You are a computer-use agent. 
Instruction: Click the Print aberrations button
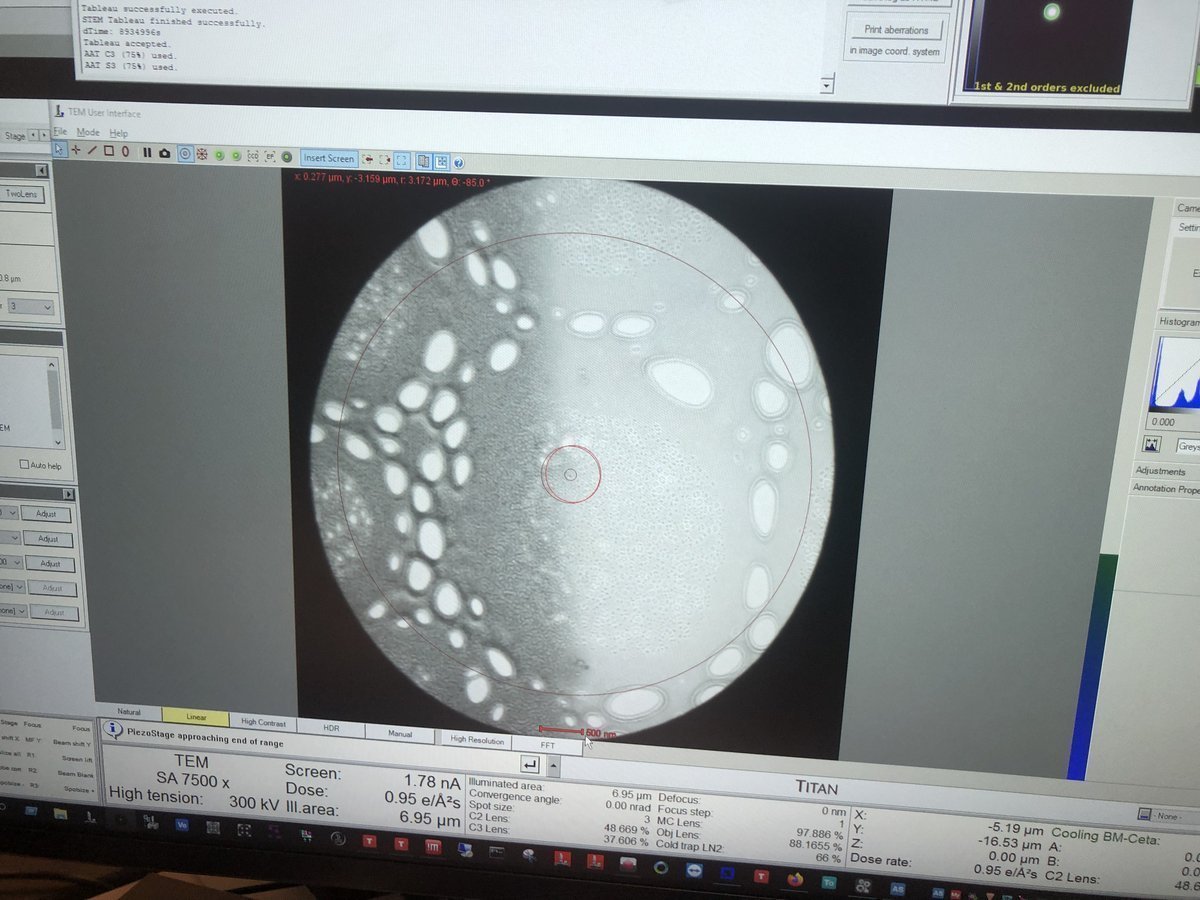pyautogui.click(x=895, y=30)
